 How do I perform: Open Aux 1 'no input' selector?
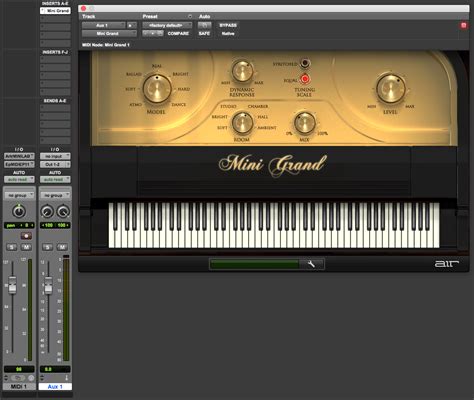click(55, 156)
